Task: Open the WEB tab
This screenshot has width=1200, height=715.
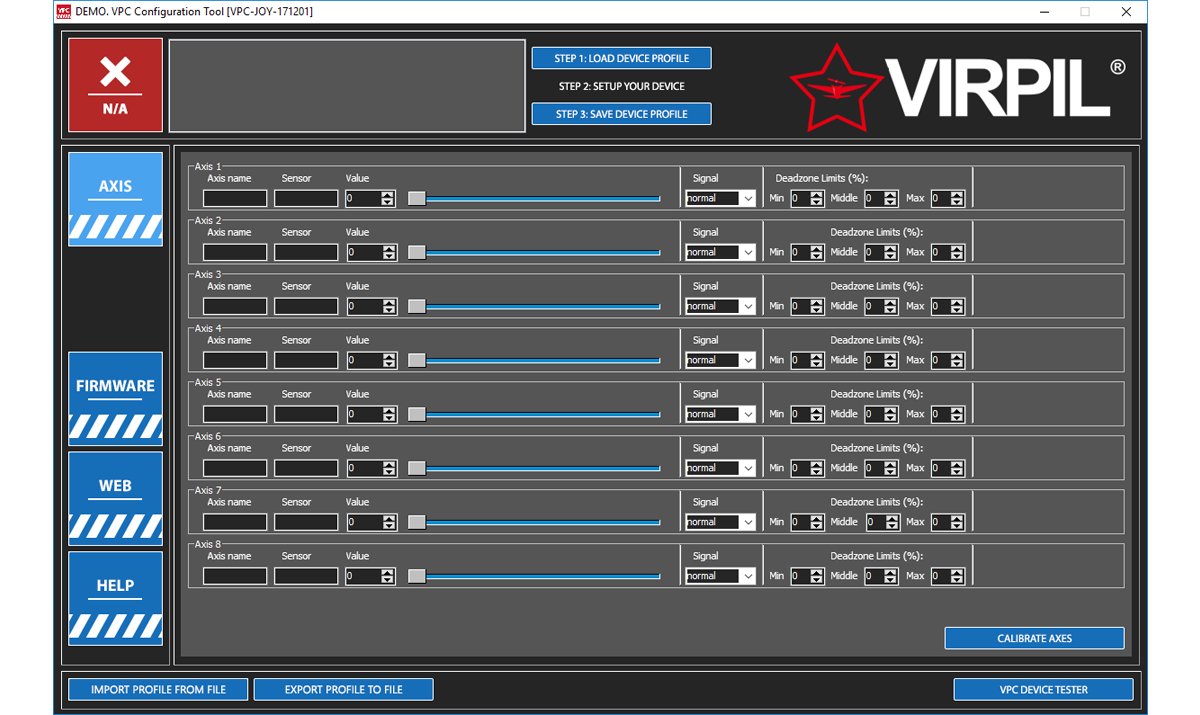Action: (x=115, y=498)
